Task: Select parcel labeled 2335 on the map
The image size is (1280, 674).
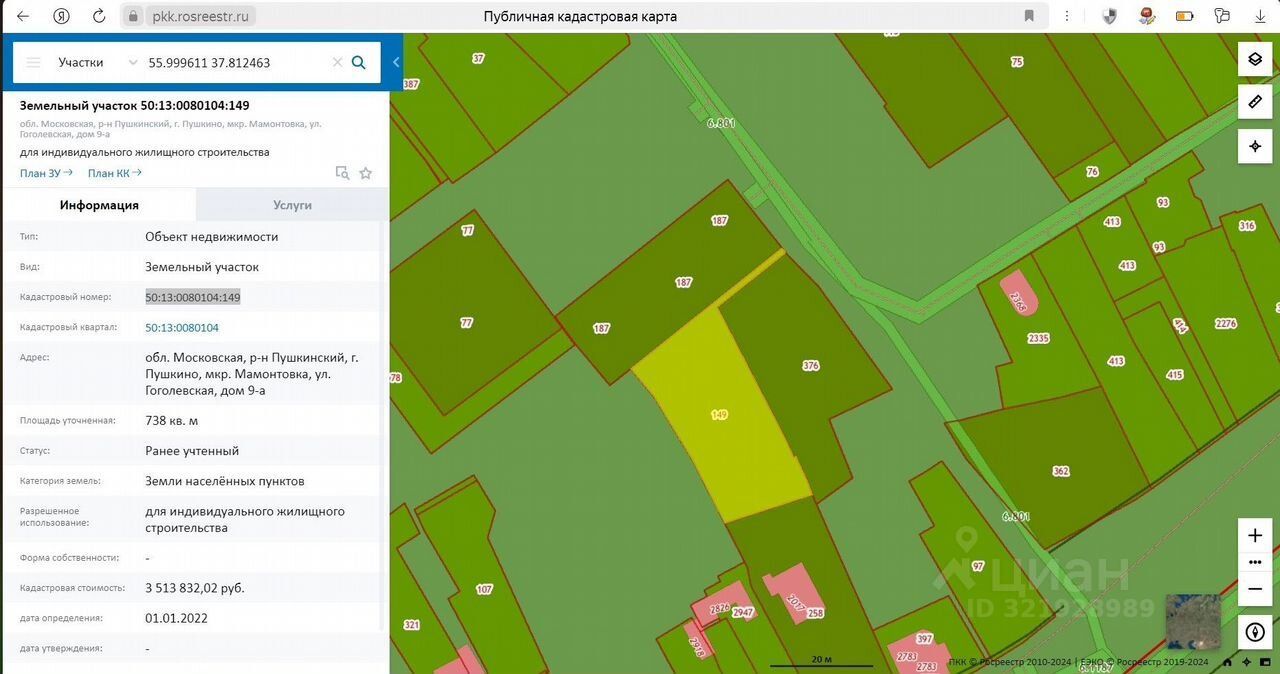Action: [1038, 339]
